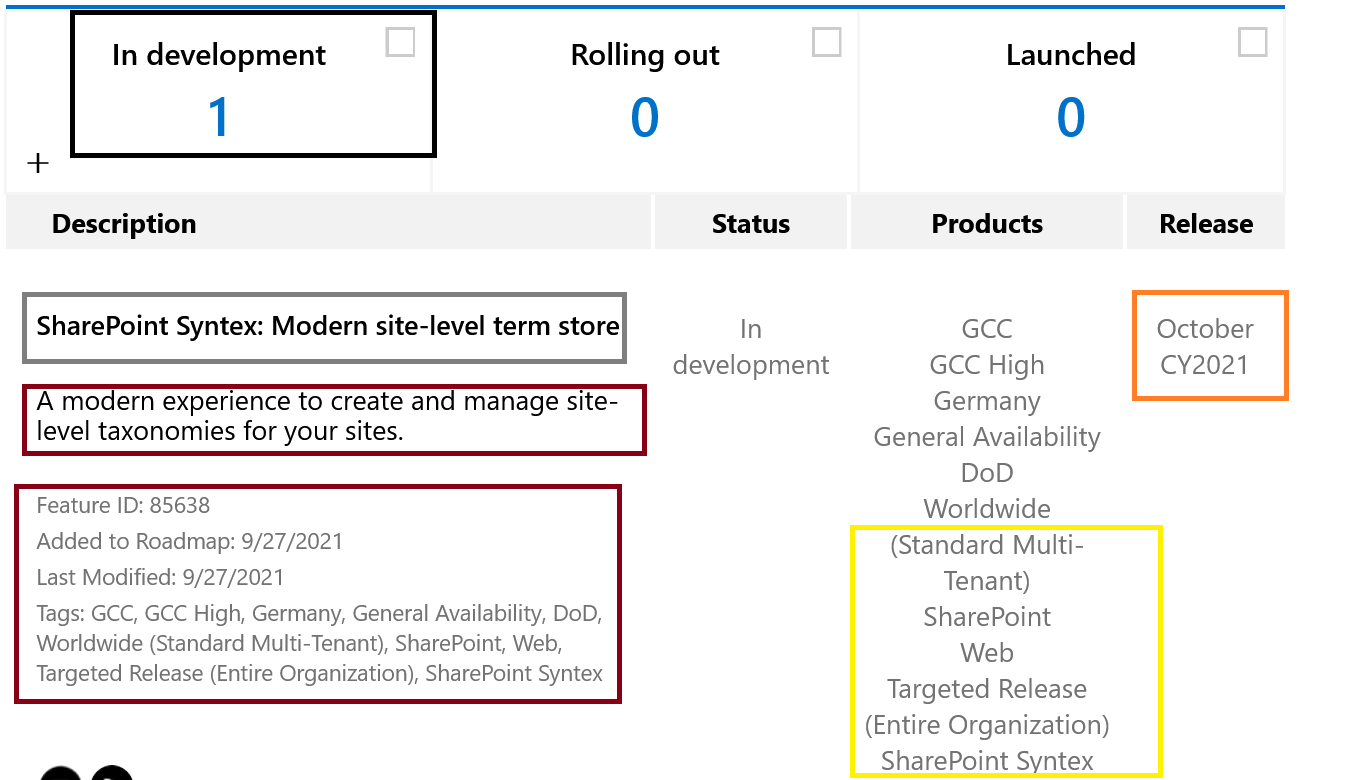
Task: Select the Rolling out status card
Action: pos(645,100)
